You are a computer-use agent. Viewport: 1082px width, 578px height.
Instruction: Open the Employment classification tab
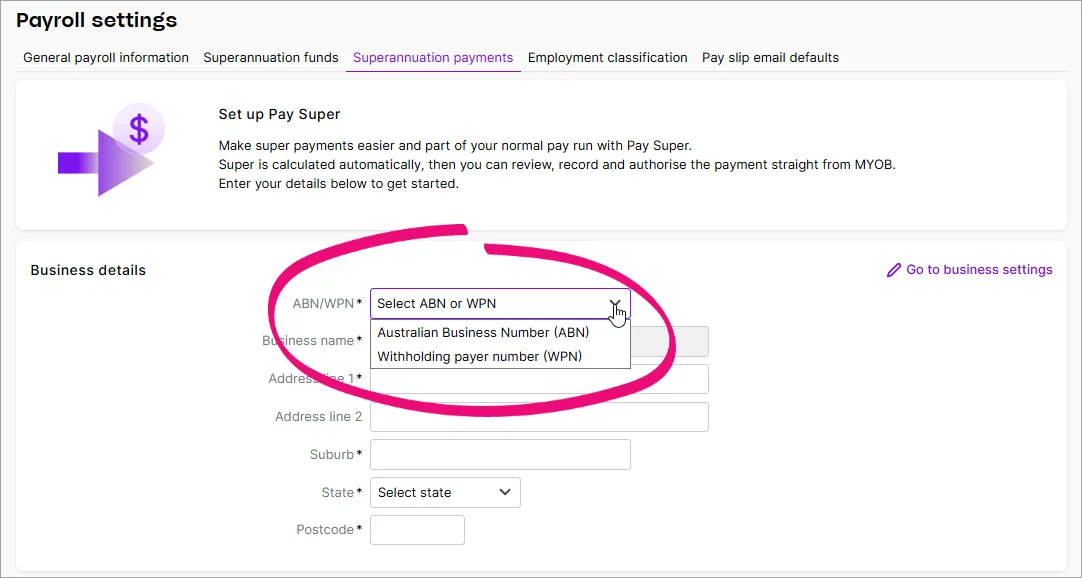[607, 58]
